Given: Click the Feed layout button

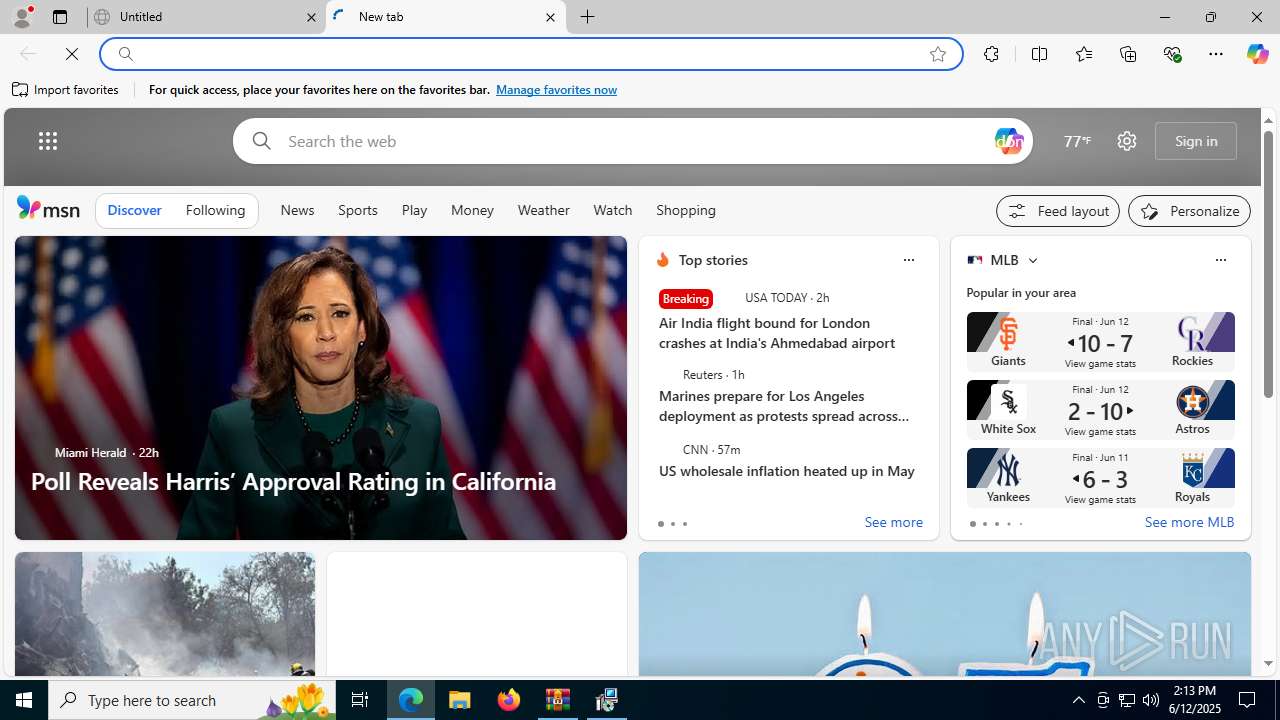Looking at the screenshot, I should pyautogui.click(x=1058, y=211).
